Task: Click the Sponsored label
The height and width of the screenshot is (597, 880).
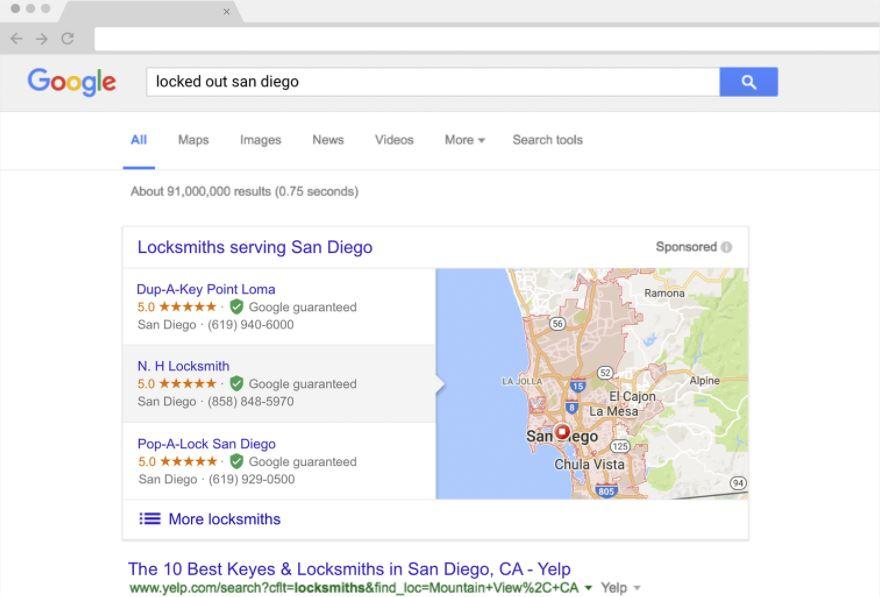Action: [686, 247]
